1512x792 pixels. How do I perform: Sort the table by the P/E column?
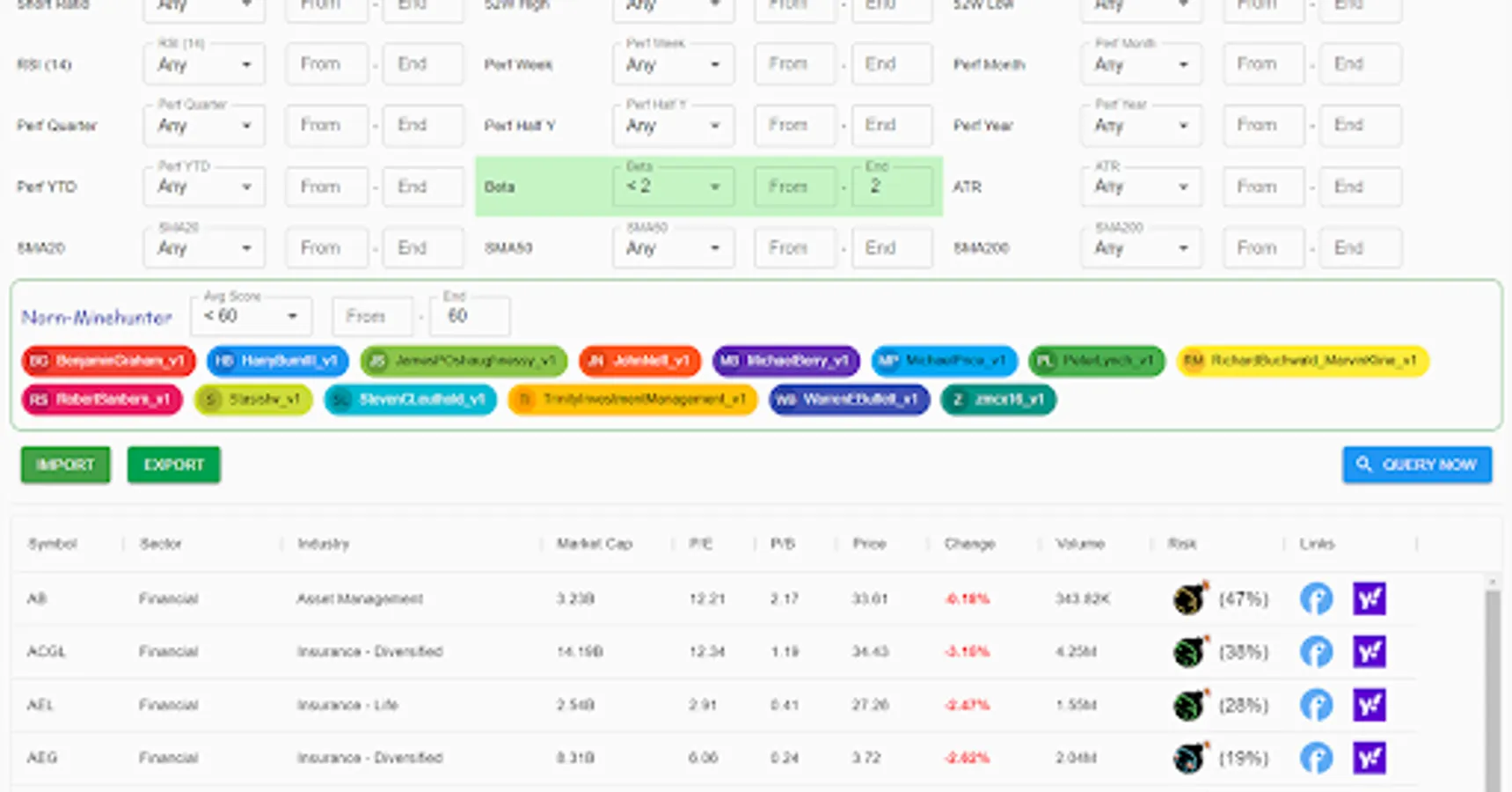coord(700,544)
